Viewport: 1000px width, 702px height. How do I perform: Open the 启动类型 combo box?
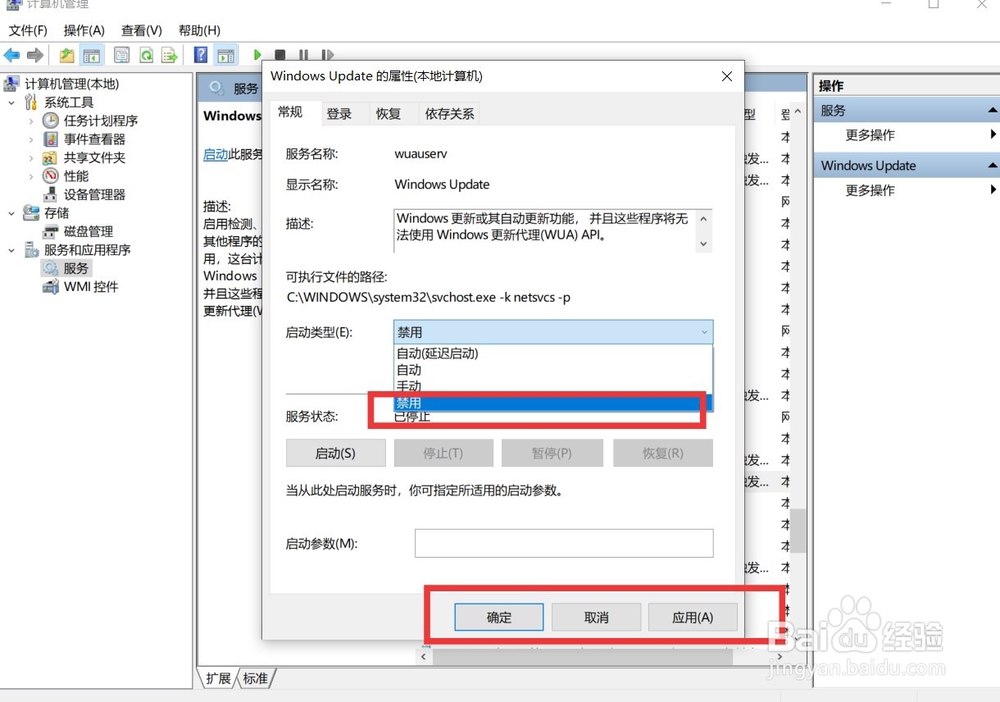(553, 332)
